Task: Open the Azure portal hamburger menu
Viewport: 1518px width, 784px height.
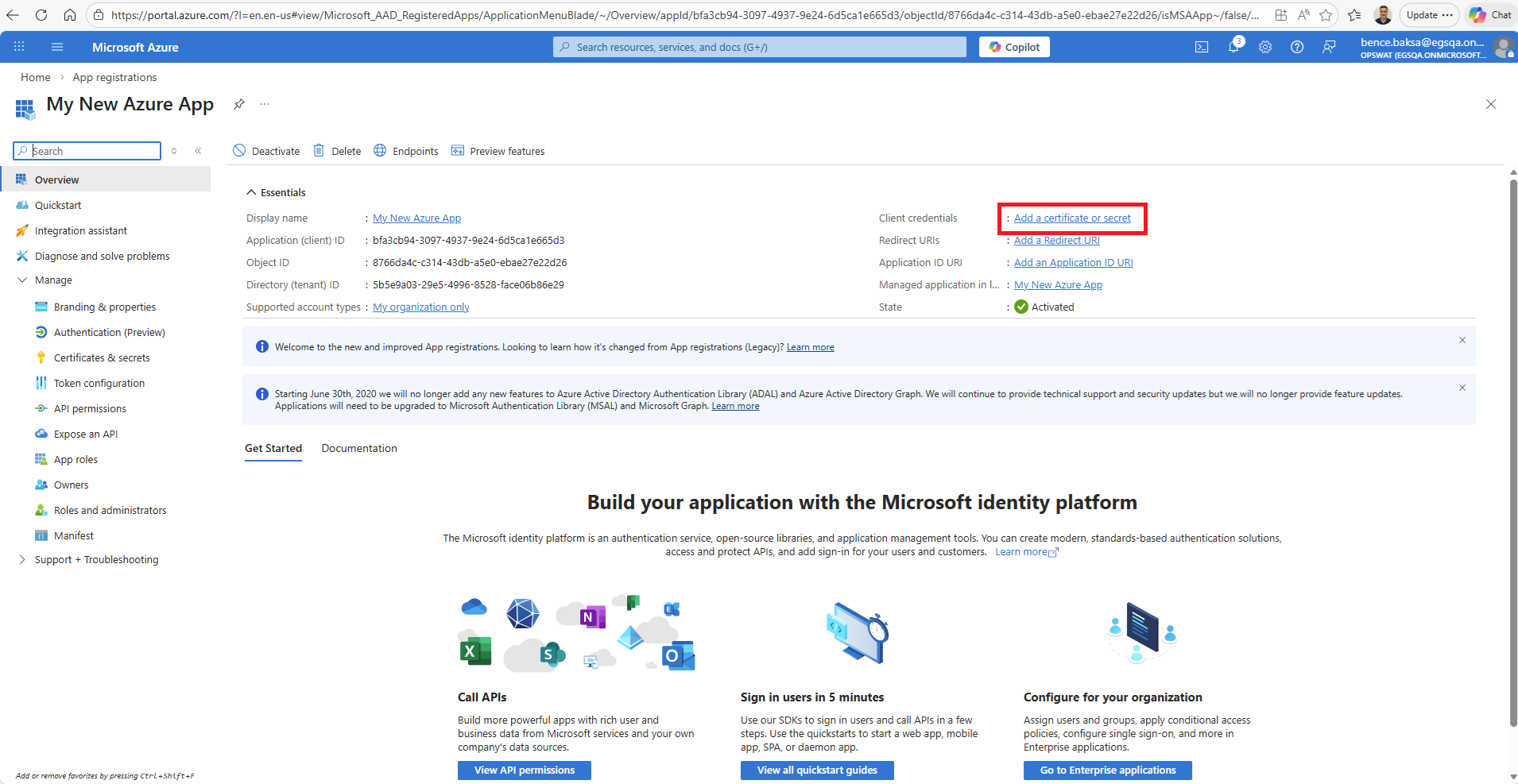Action: click(x=57, y=47)
